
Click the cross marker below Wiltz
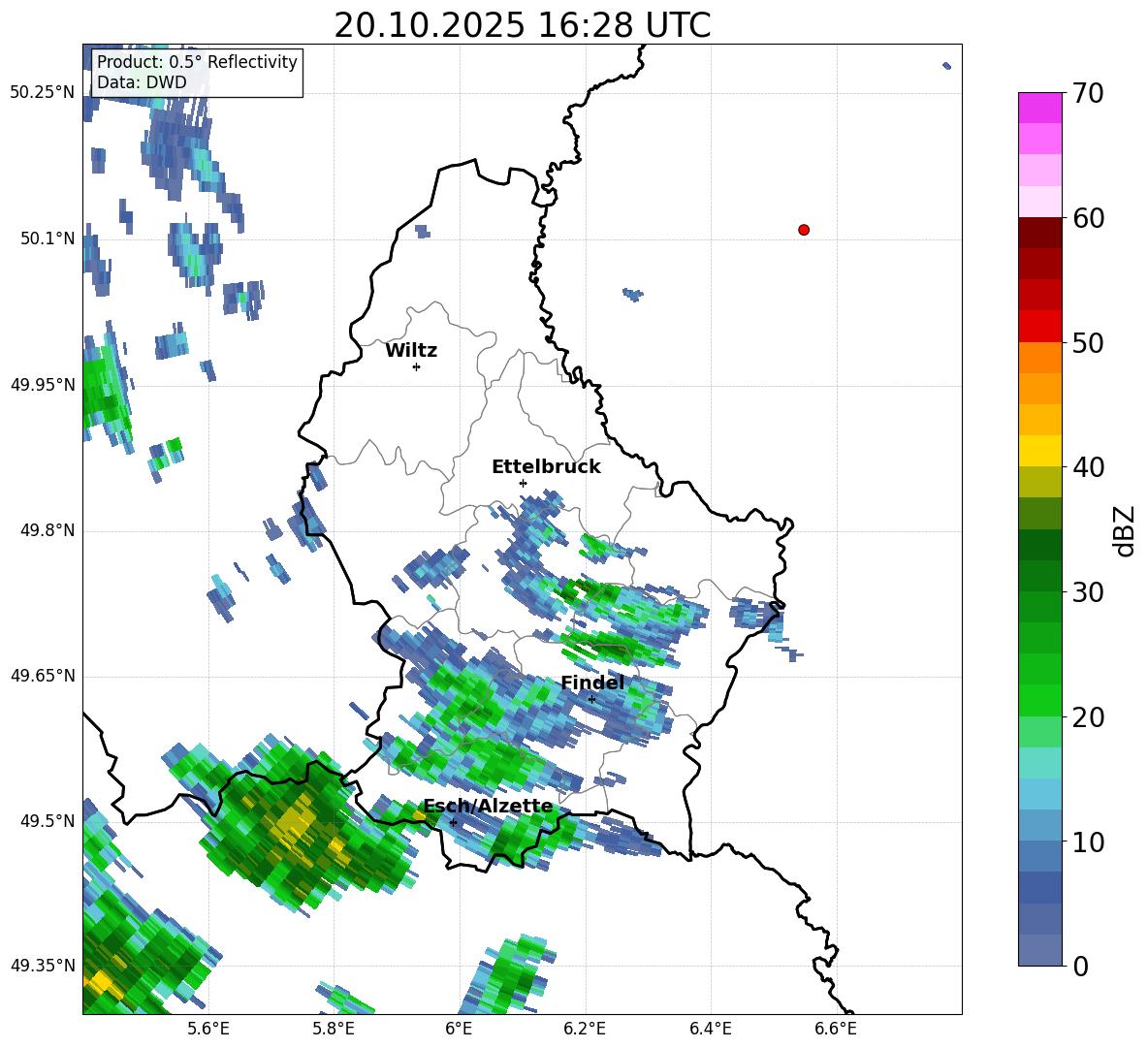417,366
